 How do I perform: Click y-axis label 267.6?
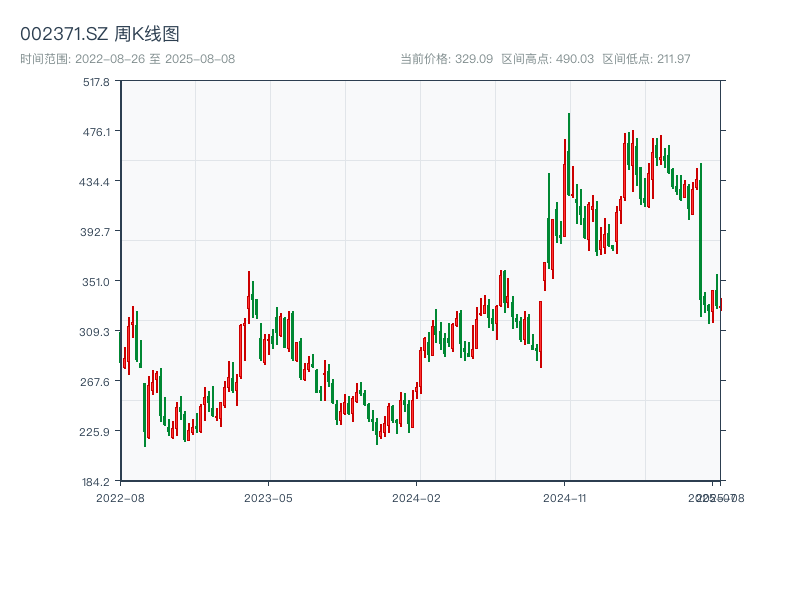pyautogui.click(x=95, y=382)
